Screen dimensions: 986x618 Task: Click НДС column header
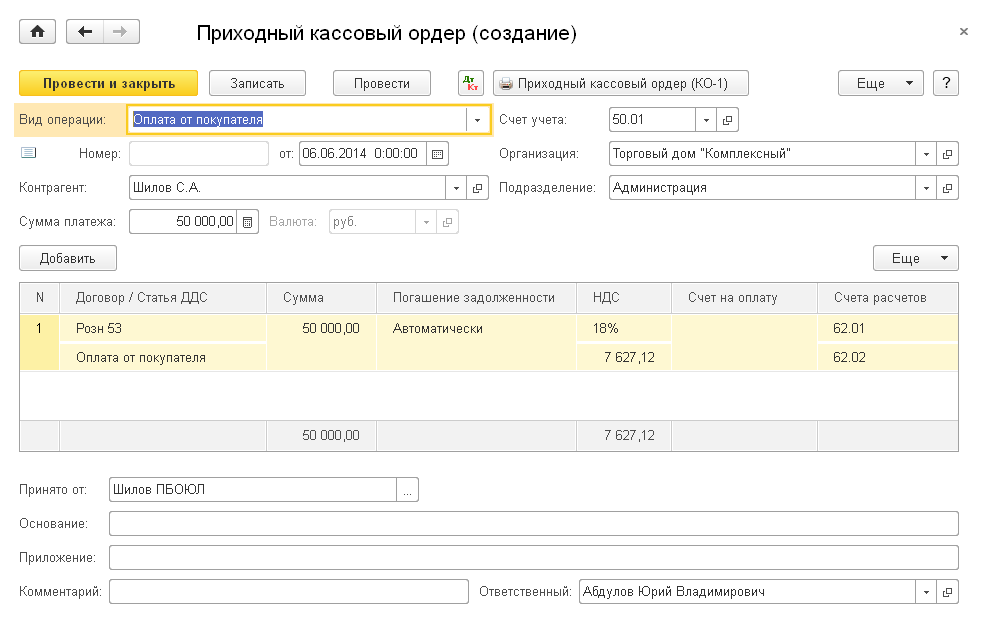coord(624,298)
